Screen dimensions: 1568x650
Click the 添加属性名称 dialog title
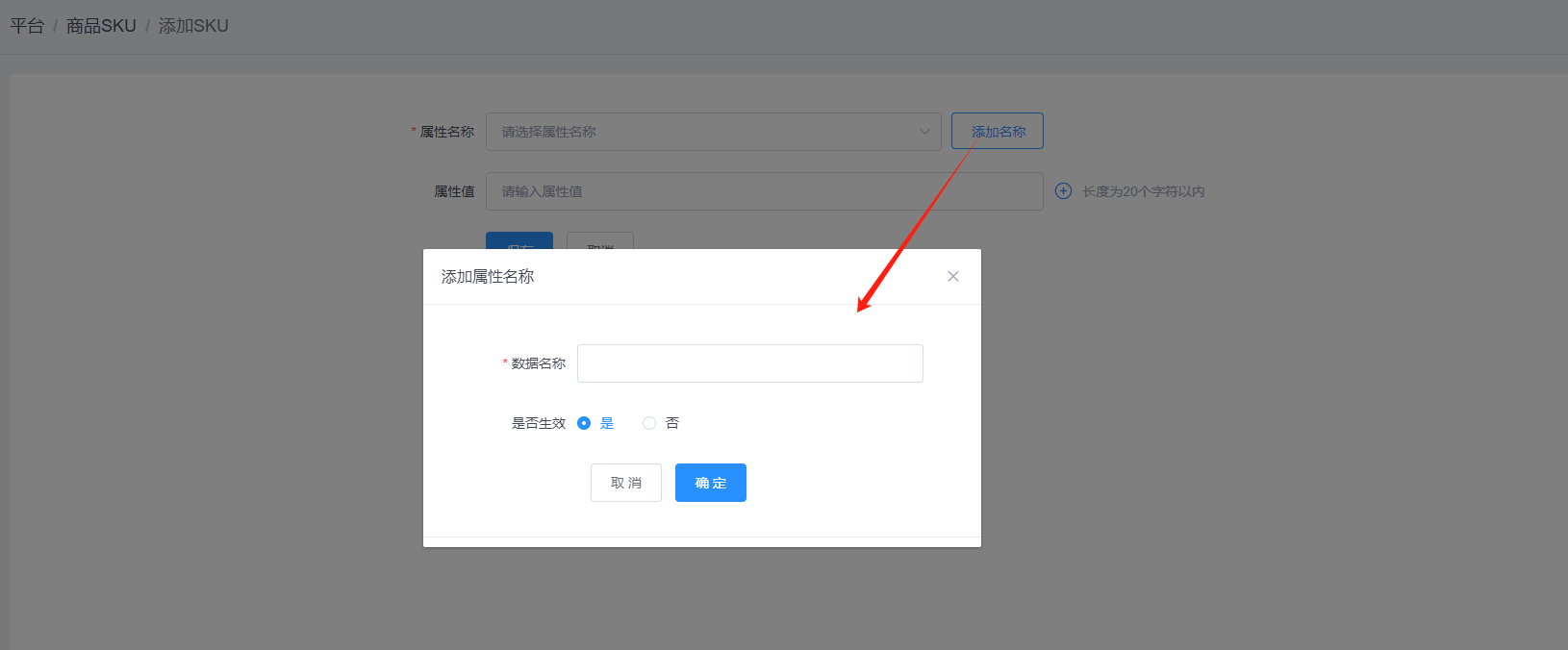coord(488,277)
